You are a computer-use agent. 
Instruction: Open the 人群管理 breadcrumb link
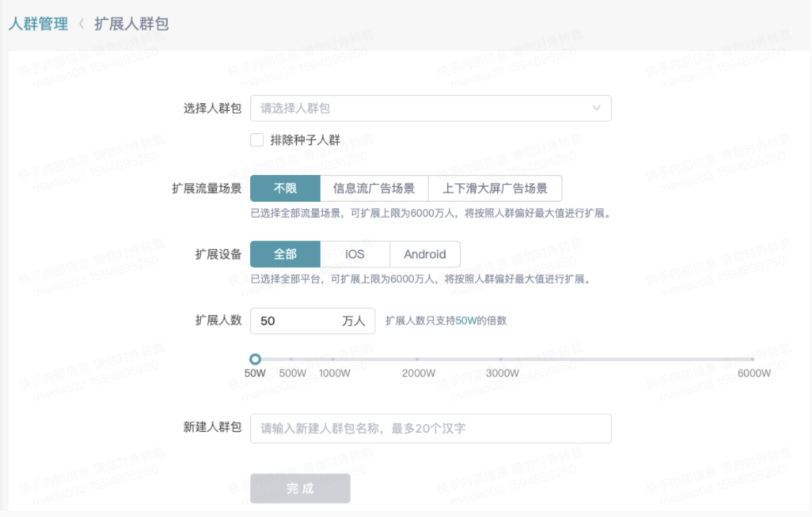pyautogui.click(x=38, y=24)
